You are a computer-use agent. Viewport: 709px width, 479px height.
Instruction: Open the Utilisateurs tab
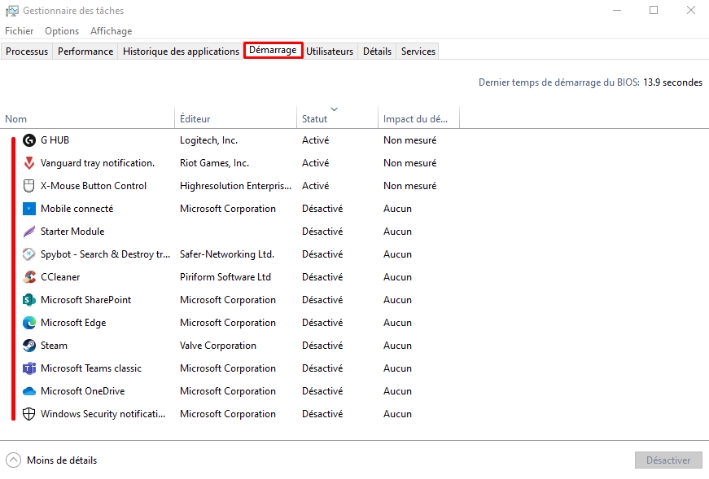pos(330,51)
